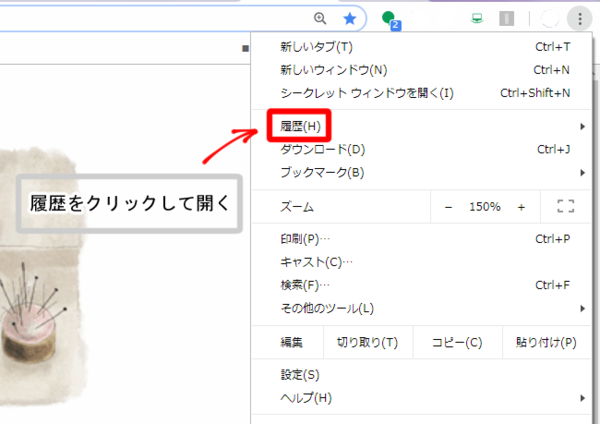Close the Chrome three-dot menu button
Screen dimensions: 600x424
click(x=579, y=18)
